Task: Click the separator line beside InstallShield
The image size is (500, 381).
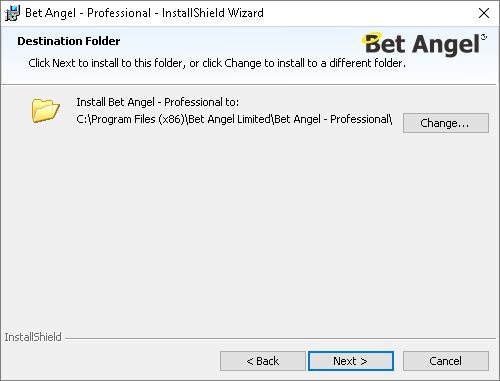Action: coord(280,339)
